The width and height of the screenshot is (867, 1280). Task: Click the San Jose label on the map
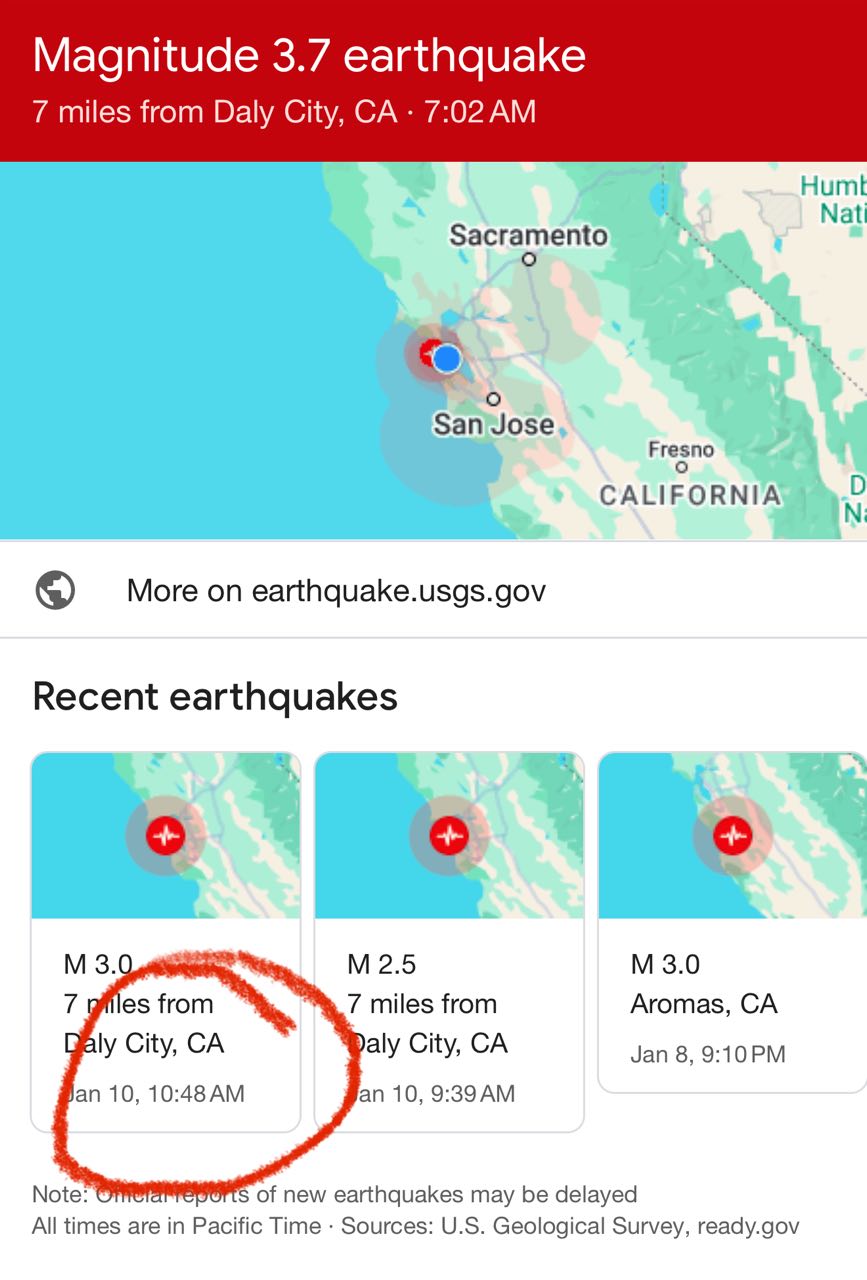pos(493,424)
